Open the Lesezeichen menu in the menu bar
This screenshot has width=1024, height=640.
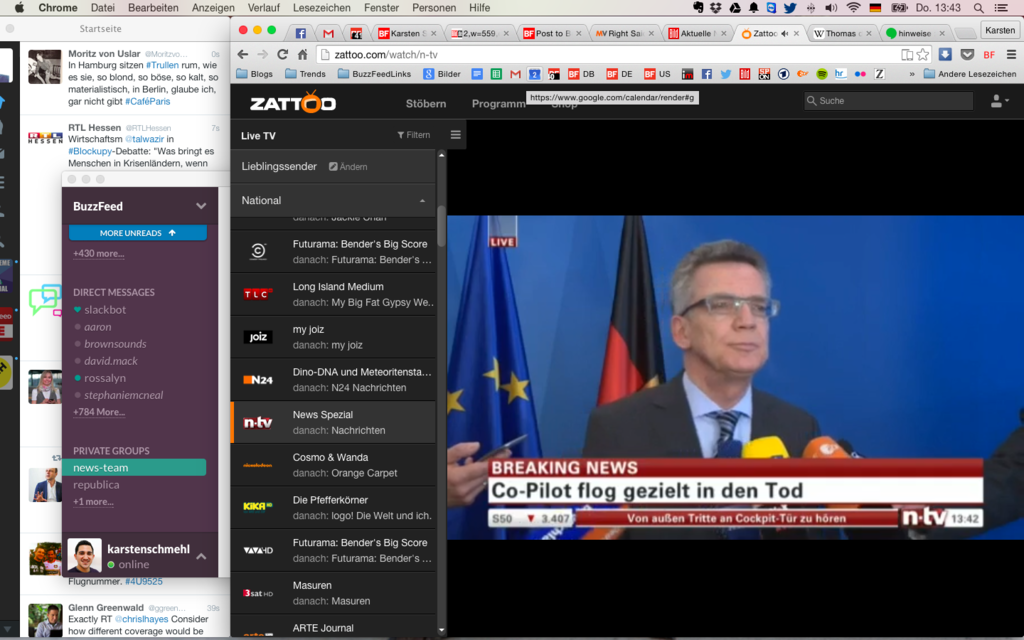click(x=321, y=8)
